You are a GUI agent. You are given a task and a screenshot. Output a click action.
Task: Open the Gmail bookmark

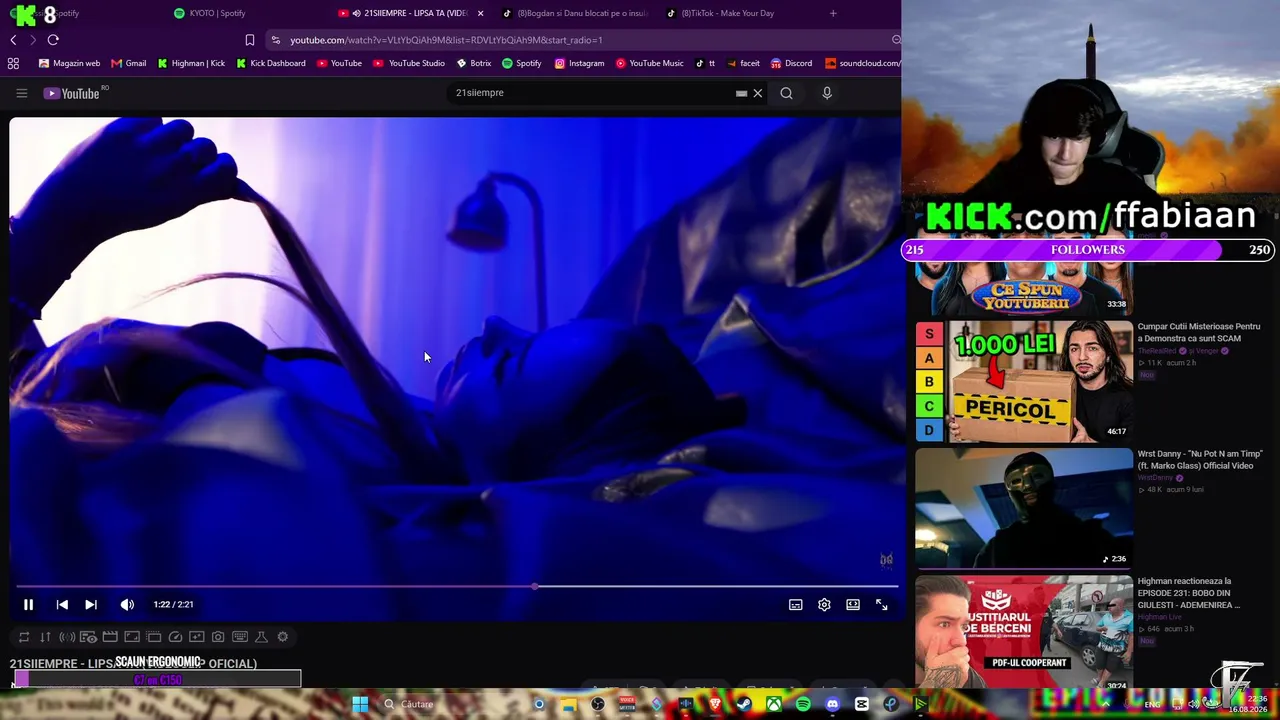pyautogui.click(x=128, y=63)
